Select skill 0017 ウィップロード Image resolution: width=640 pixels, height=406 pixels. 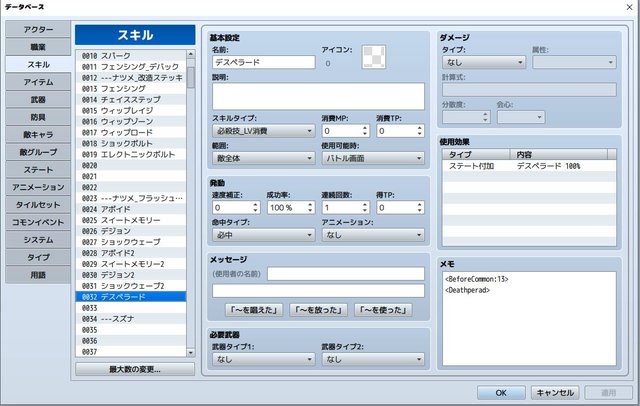tap(131, 133)
